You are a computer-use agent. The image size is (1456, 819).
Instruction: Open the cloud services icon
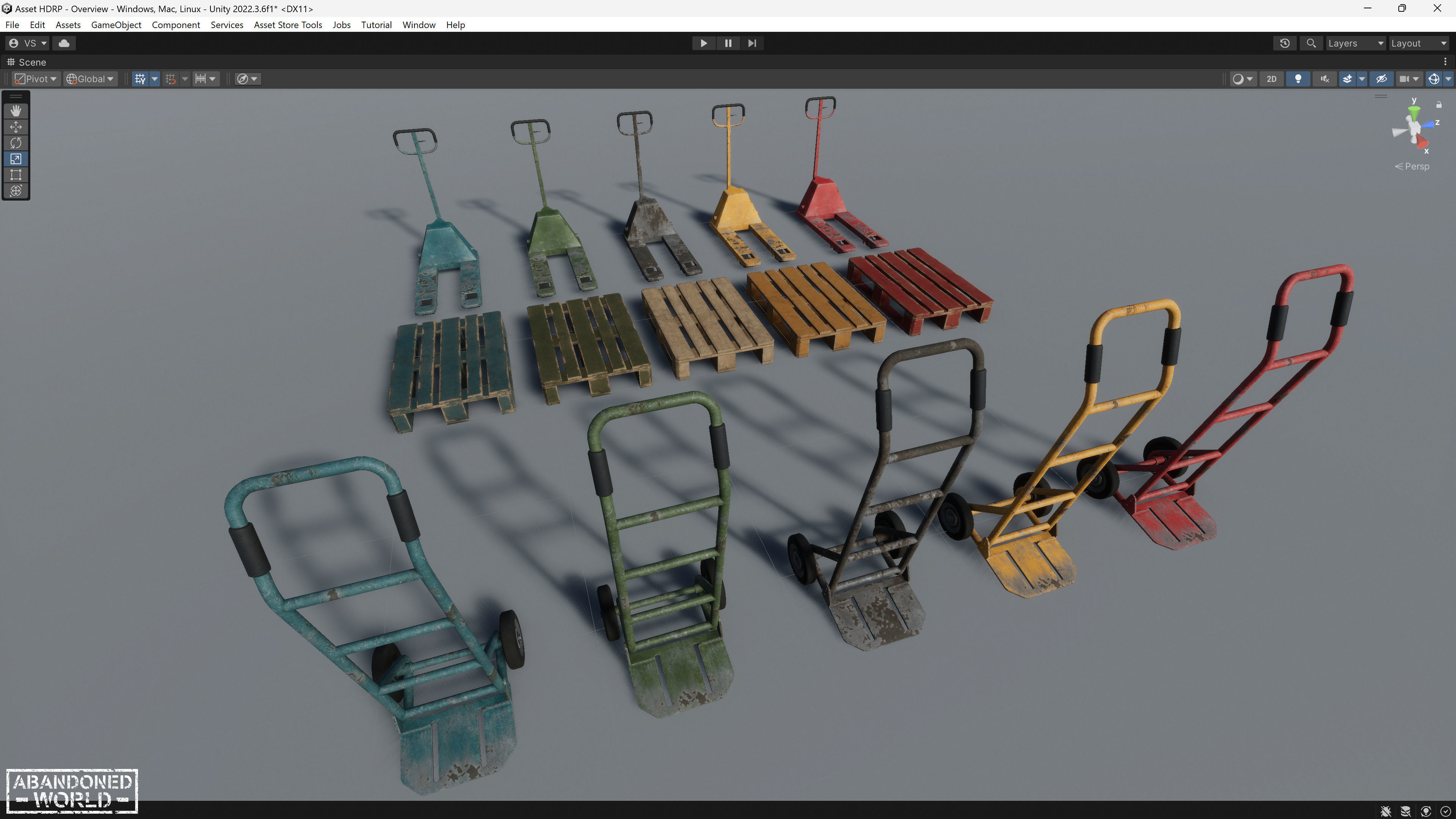point(64,43)
